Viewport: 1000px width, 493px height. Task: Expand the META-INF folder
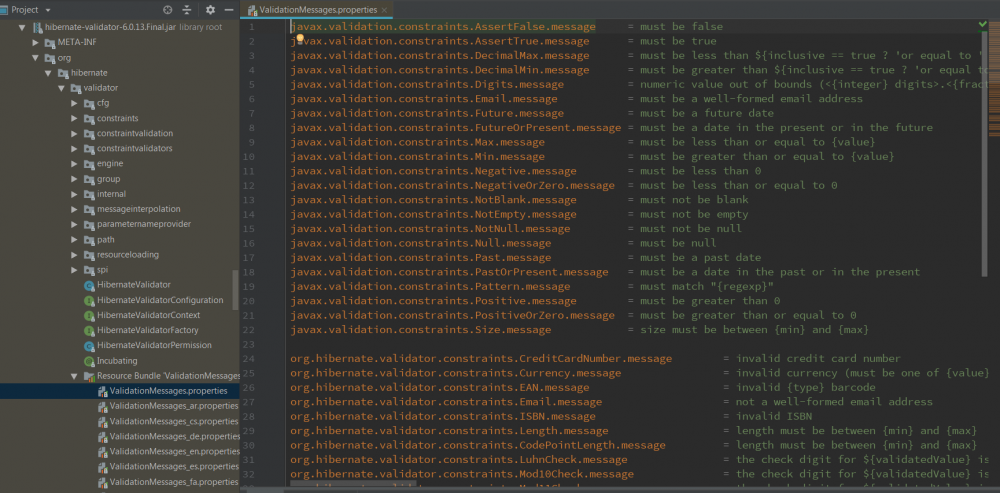click(x=36, y=42)
